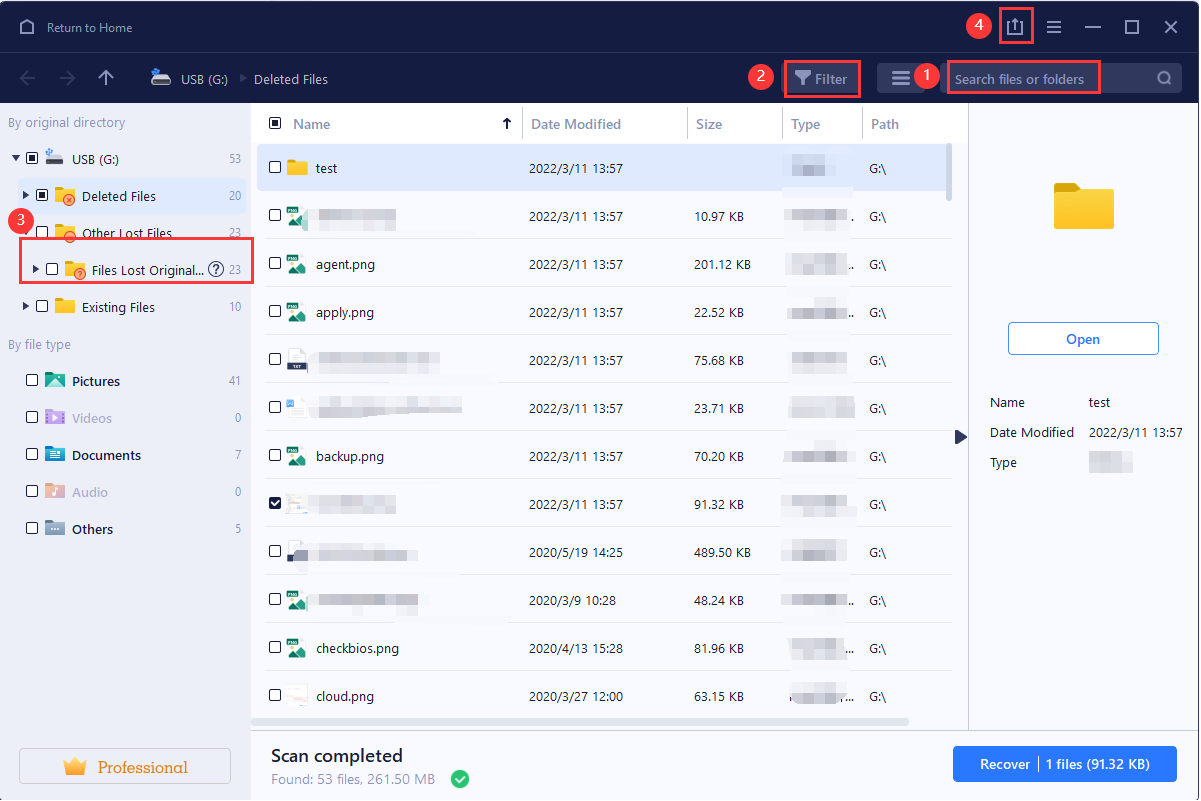Check the checkbox next to agent.png
1201x801 pixels.
pyautogui.click(x=274, y=264)
